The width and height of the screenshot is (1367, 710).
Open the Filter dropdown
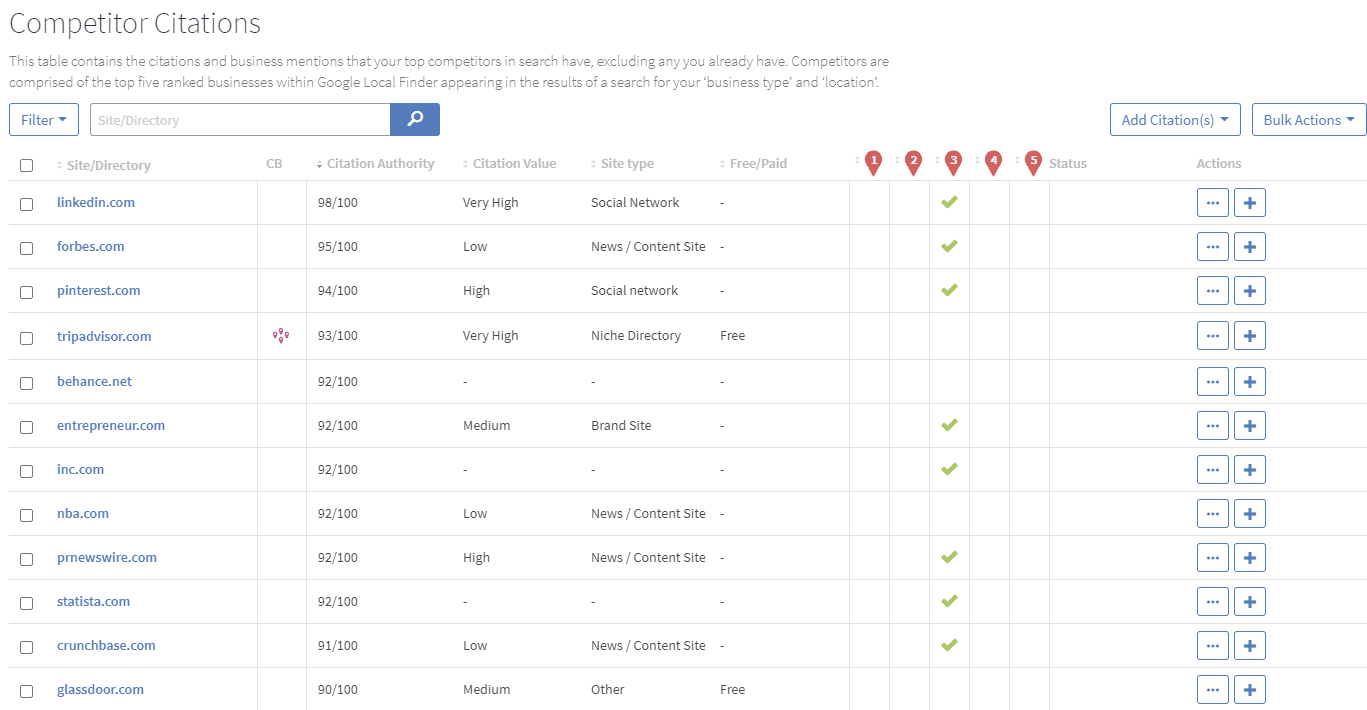(44, 120)
